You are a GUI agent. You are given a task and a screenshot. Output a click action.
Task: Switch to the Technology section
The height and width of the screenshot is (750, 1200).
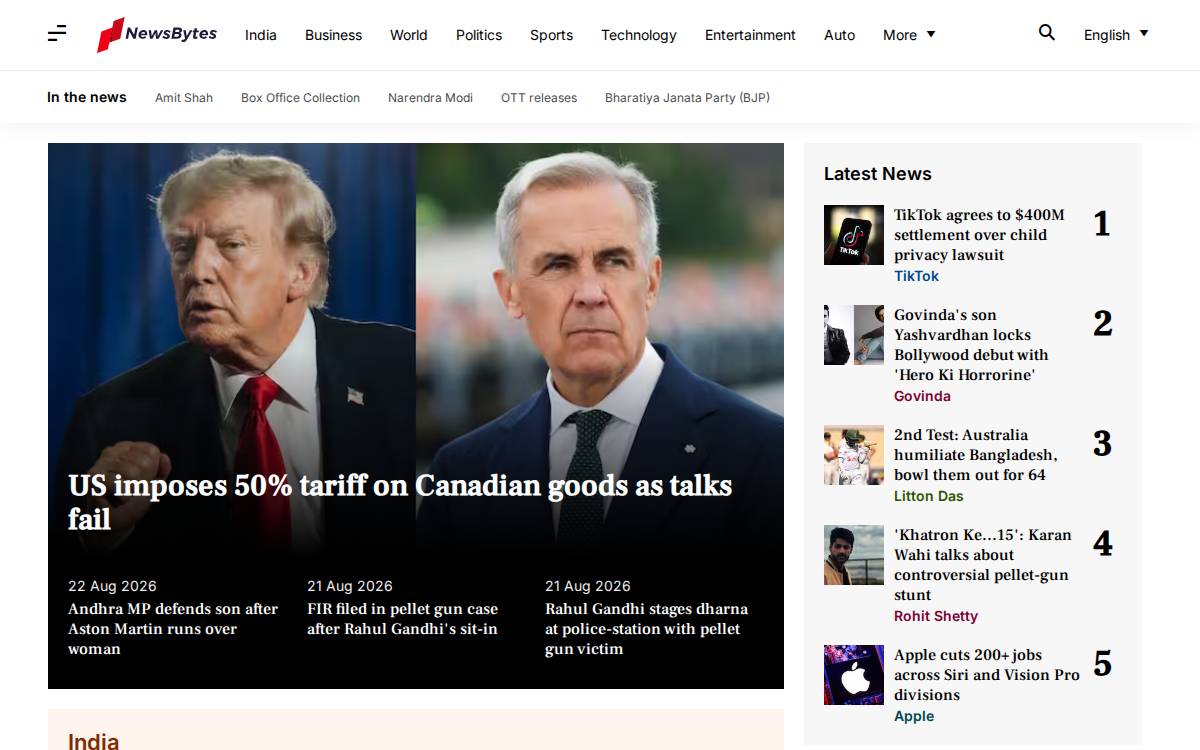639,35
